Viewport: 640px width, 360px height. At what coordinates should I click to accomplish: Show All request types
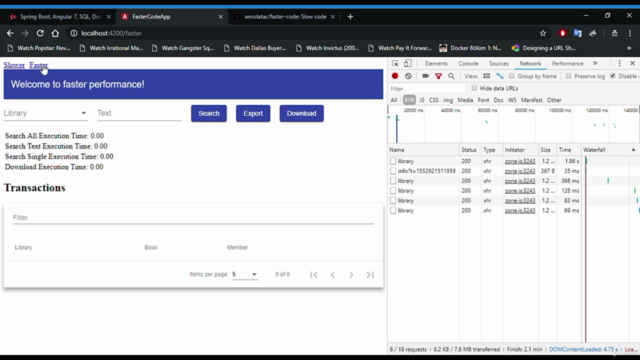click(393, 100)
